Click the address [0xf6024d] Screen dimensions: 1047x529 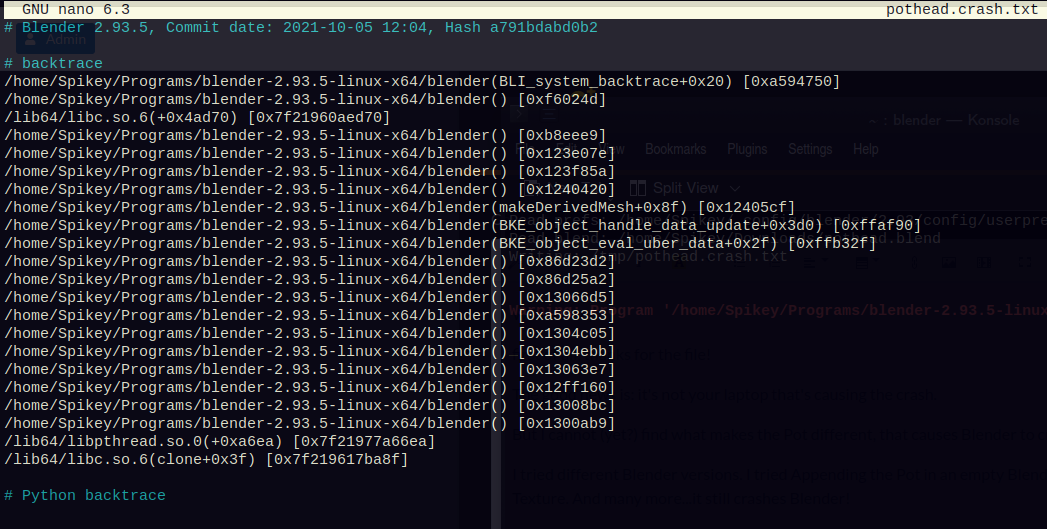point(562,100)
